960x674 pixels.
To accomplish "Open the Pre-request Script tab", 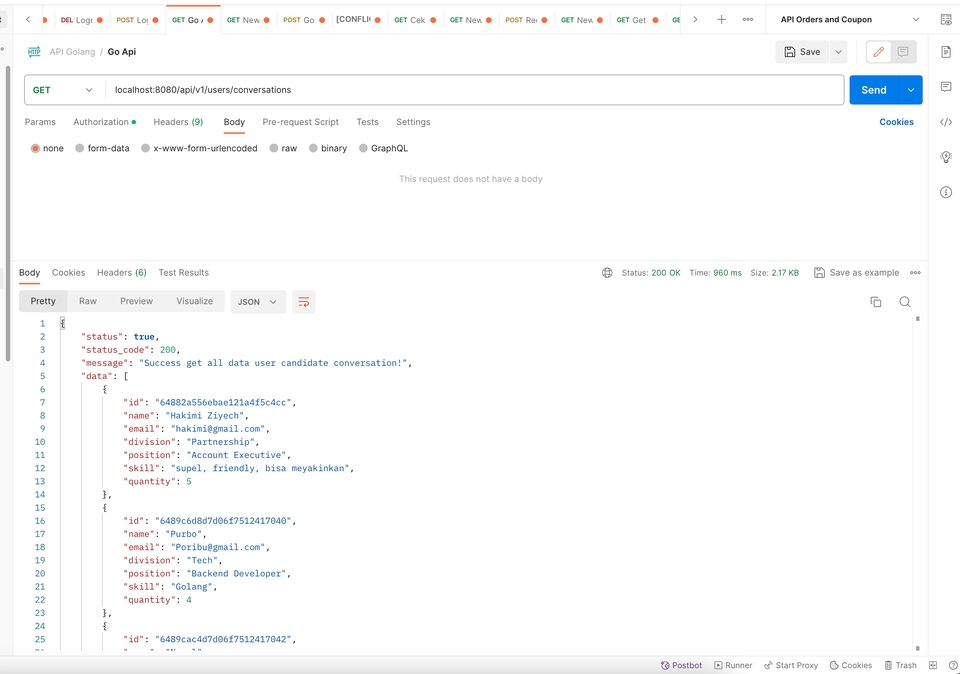I will click(x=301, y=122).
